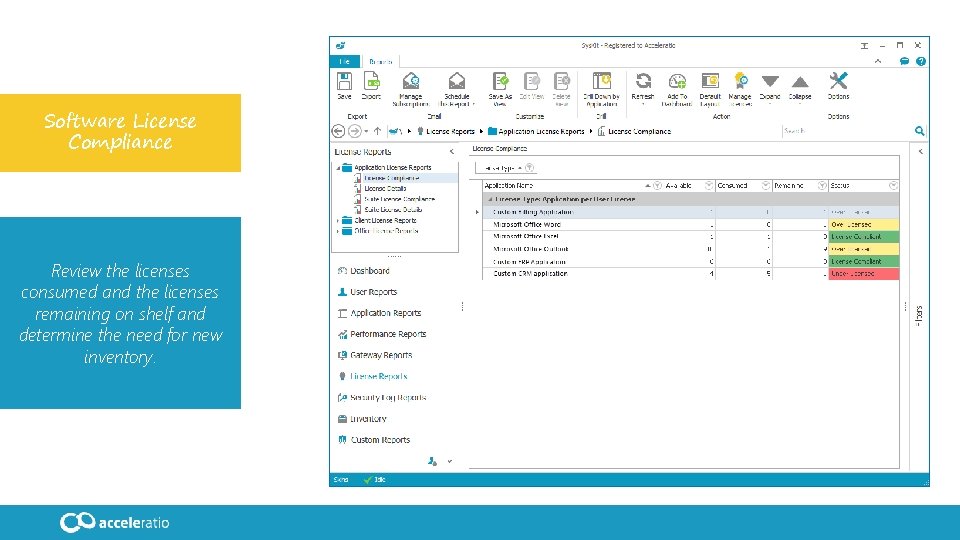
Task: Select License Details in the tree
Action: pyautogui.click(x=385, y=189)
